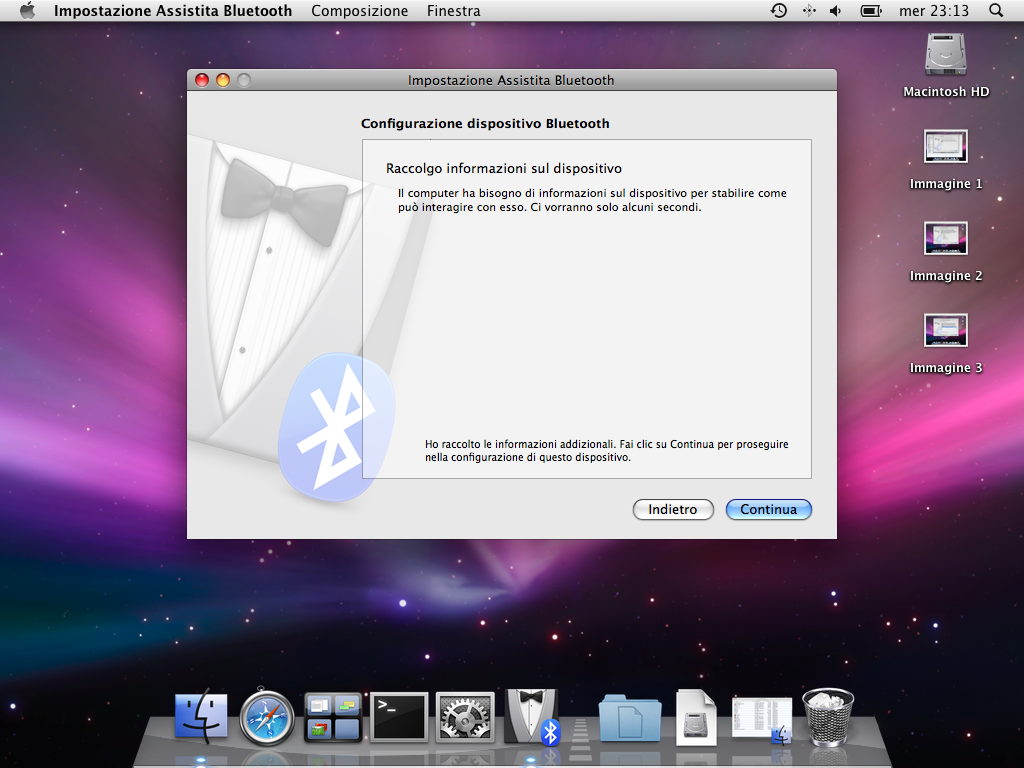1024x768 pixels.
Task: Open System Preferences gear in Dock
Action: click(465, 717)
